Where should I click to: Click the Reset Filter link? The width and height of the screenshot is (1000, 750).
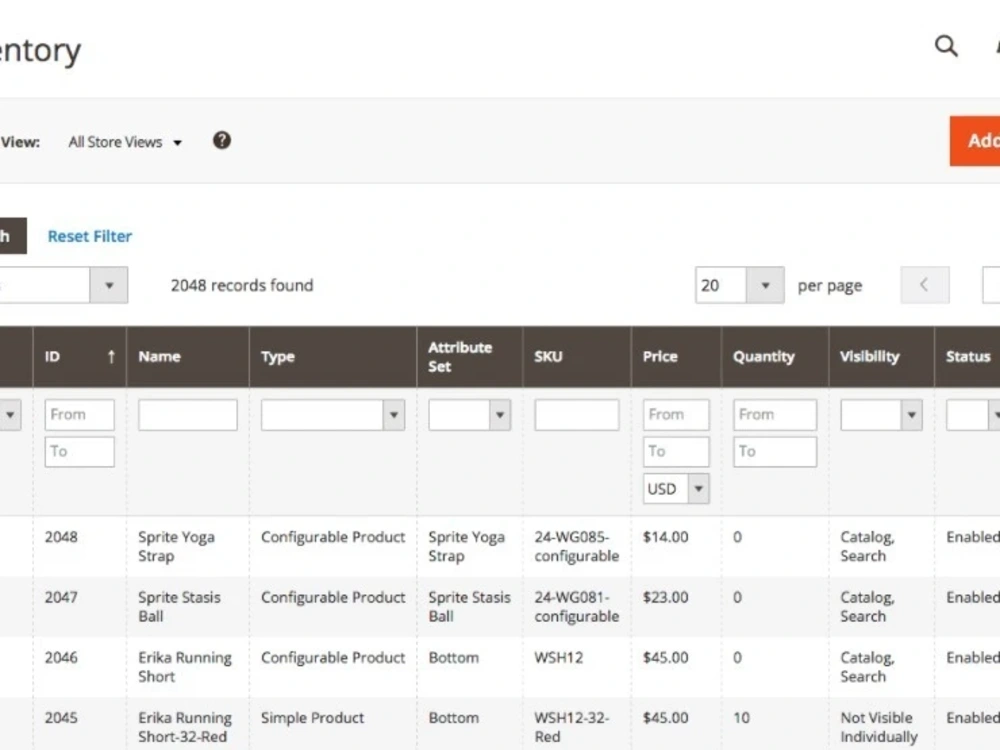click(90, 236)
